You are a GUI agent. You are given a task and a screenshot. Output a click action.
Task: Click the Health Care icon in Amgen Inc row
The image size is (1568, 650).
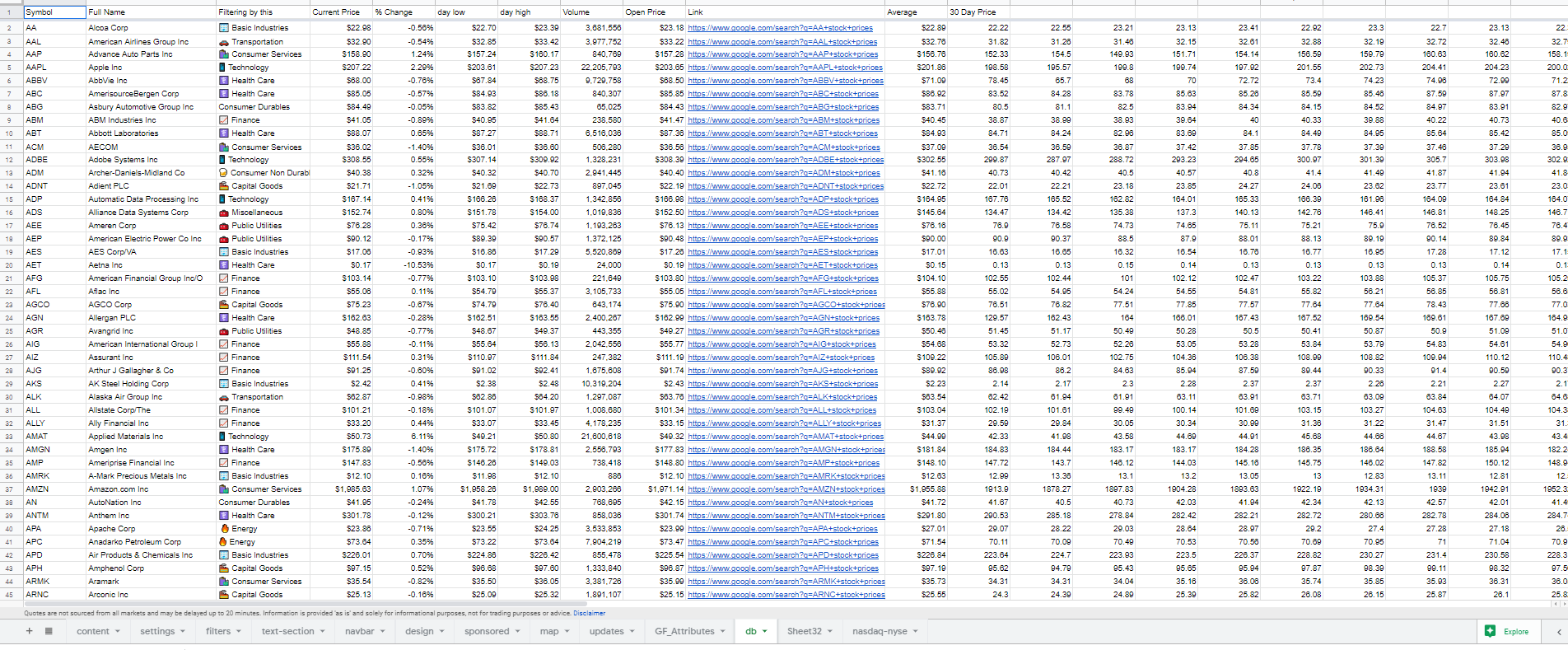pyautogui.click(x=224, y=450)
